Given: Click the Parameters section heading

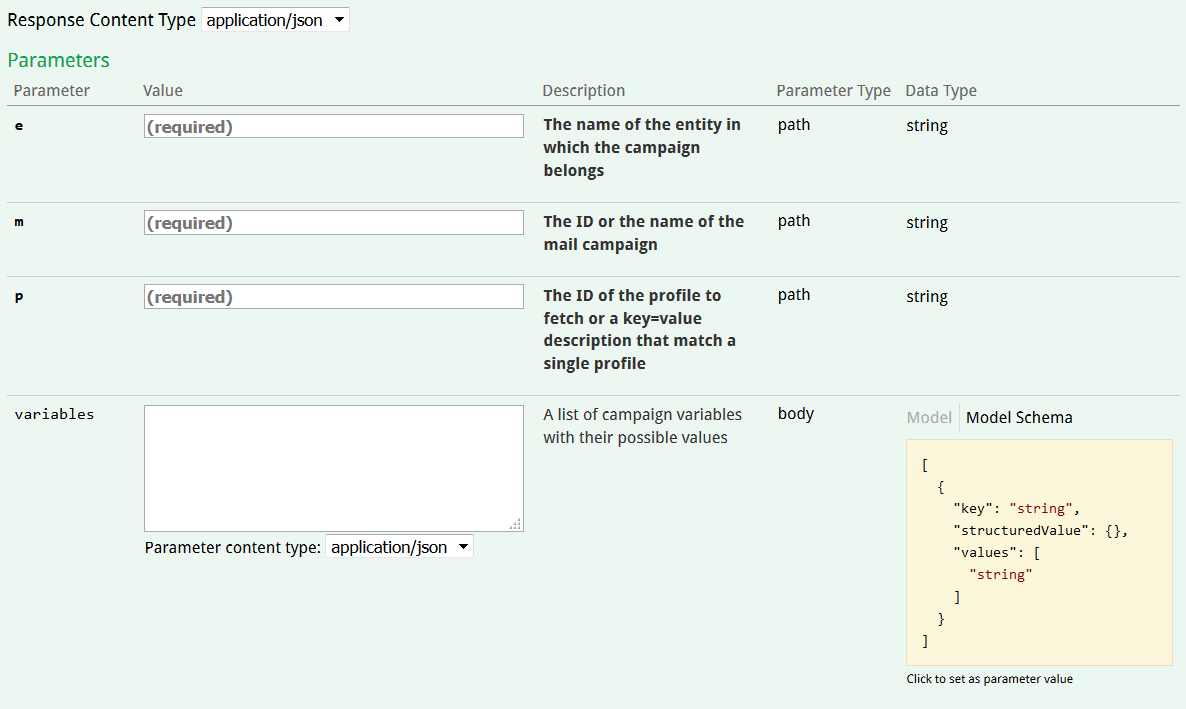Looking at the screenshot, I should click(x=59, y=60).
